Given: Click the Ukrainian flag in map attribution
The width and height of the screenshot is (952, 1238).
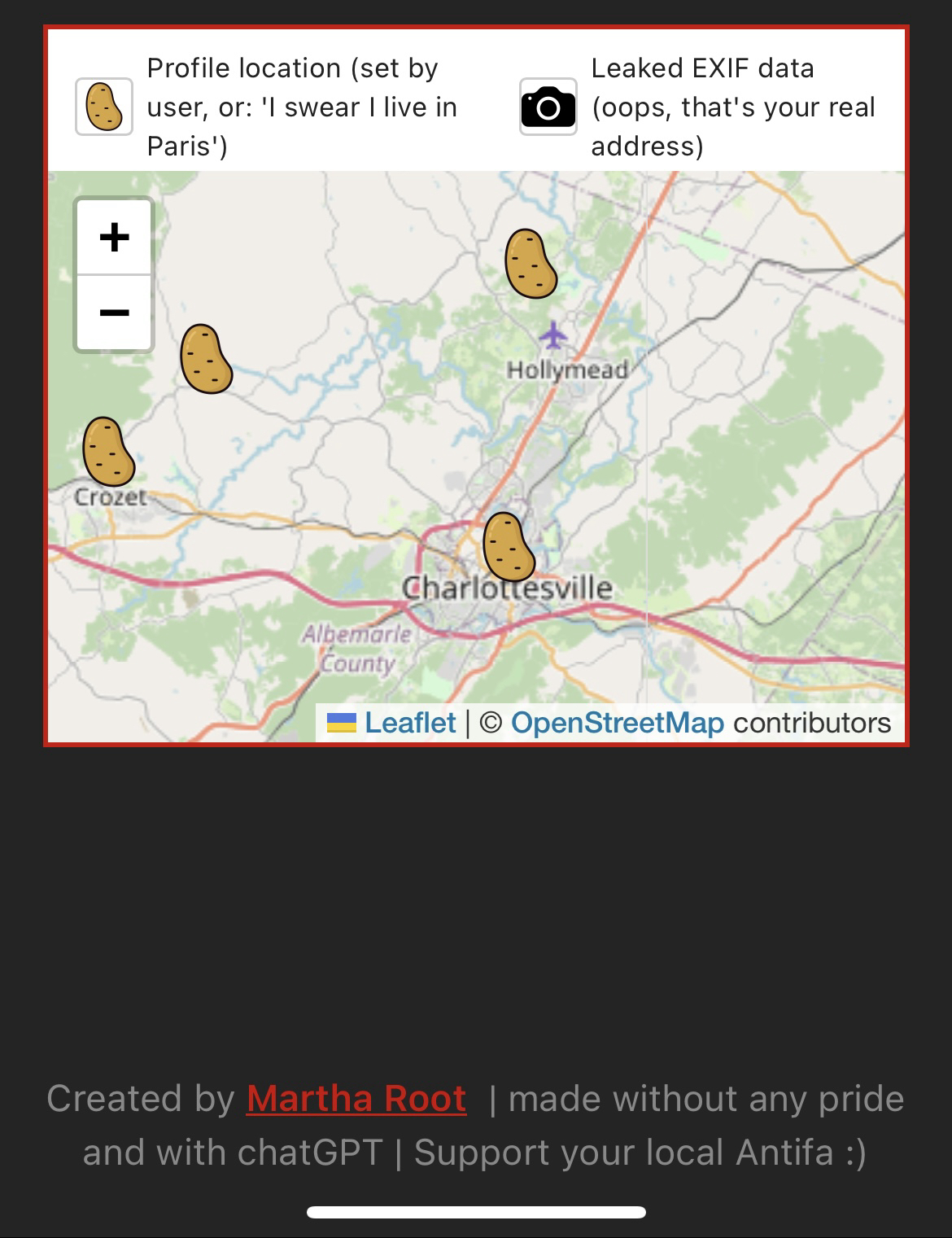Looking at the screenshot, I should pyautogui.click(x=342, y=723).
